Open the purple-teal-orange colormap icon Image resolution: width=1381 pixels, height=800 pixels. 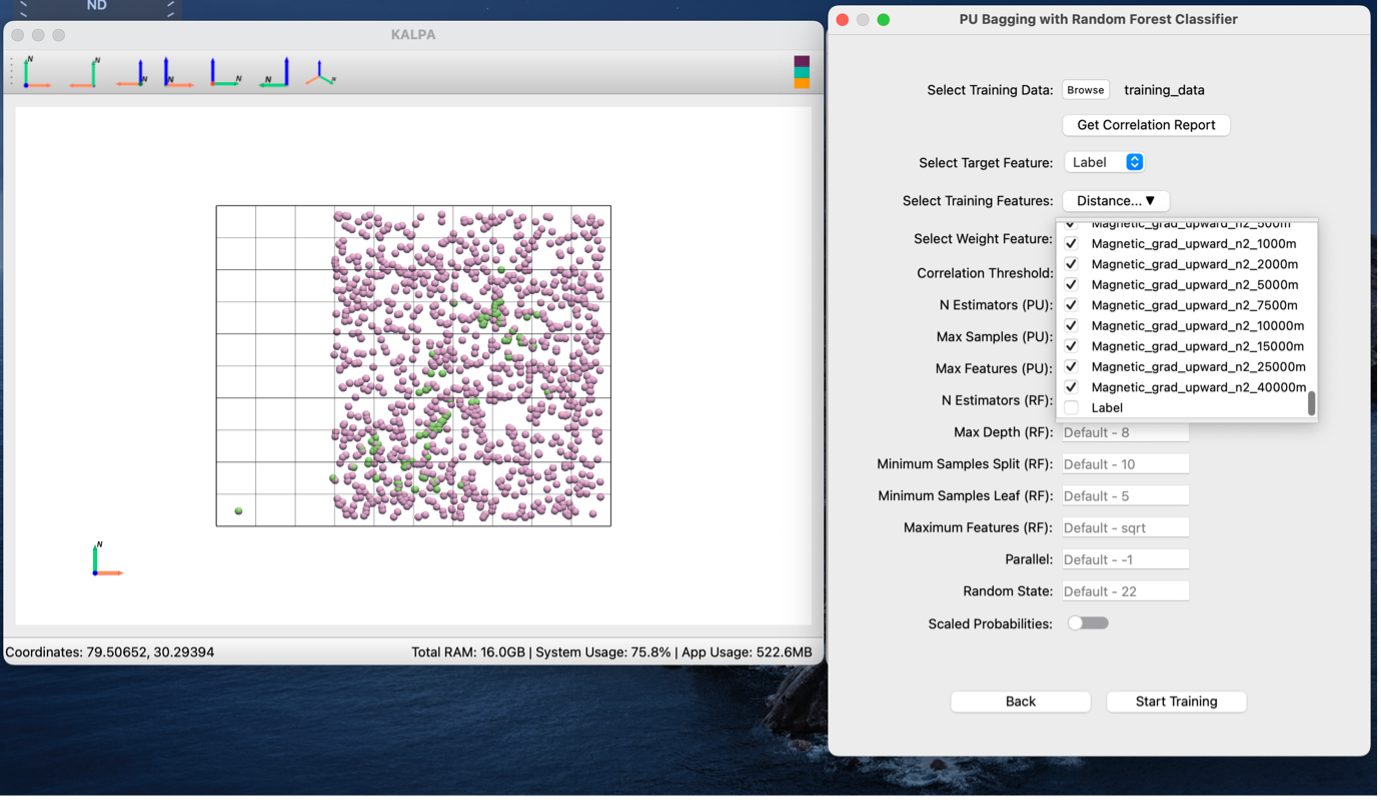click(802, 72)
